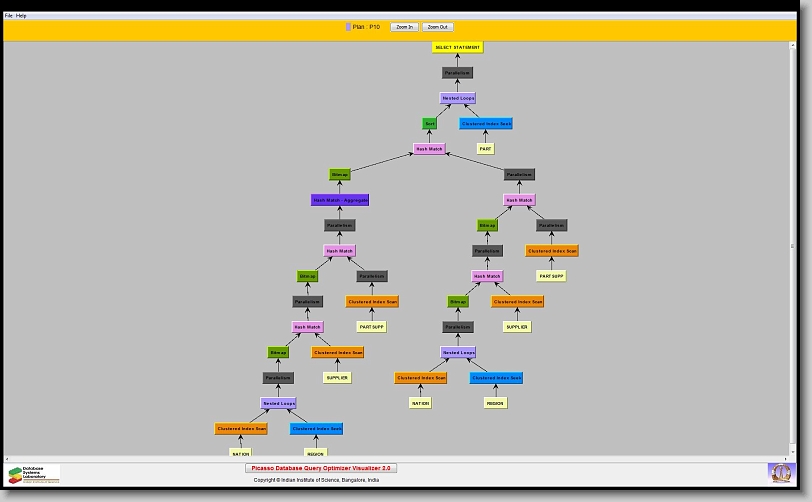Click the Hash Match node directly below Sort
The height and width of the screenshot is (502, 812).
(x=429, y=149)
